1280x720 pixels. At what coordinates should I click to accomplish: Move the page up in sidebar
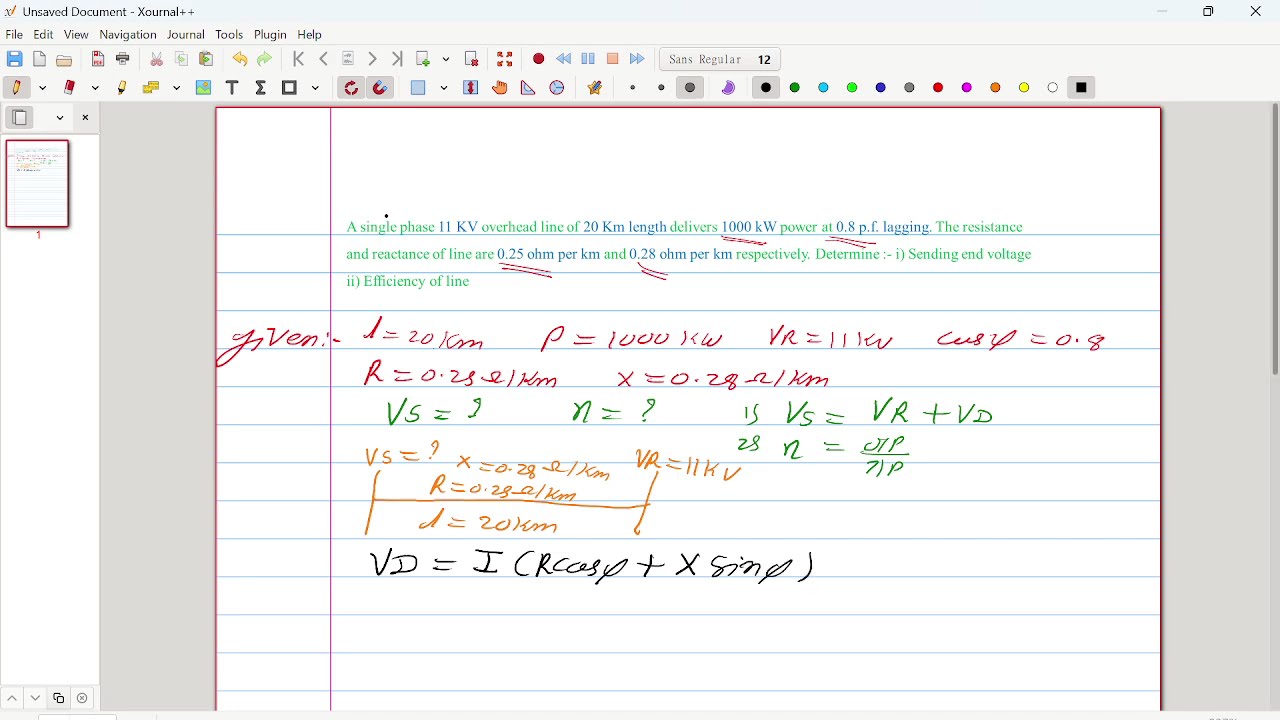(x=12, y=699)
